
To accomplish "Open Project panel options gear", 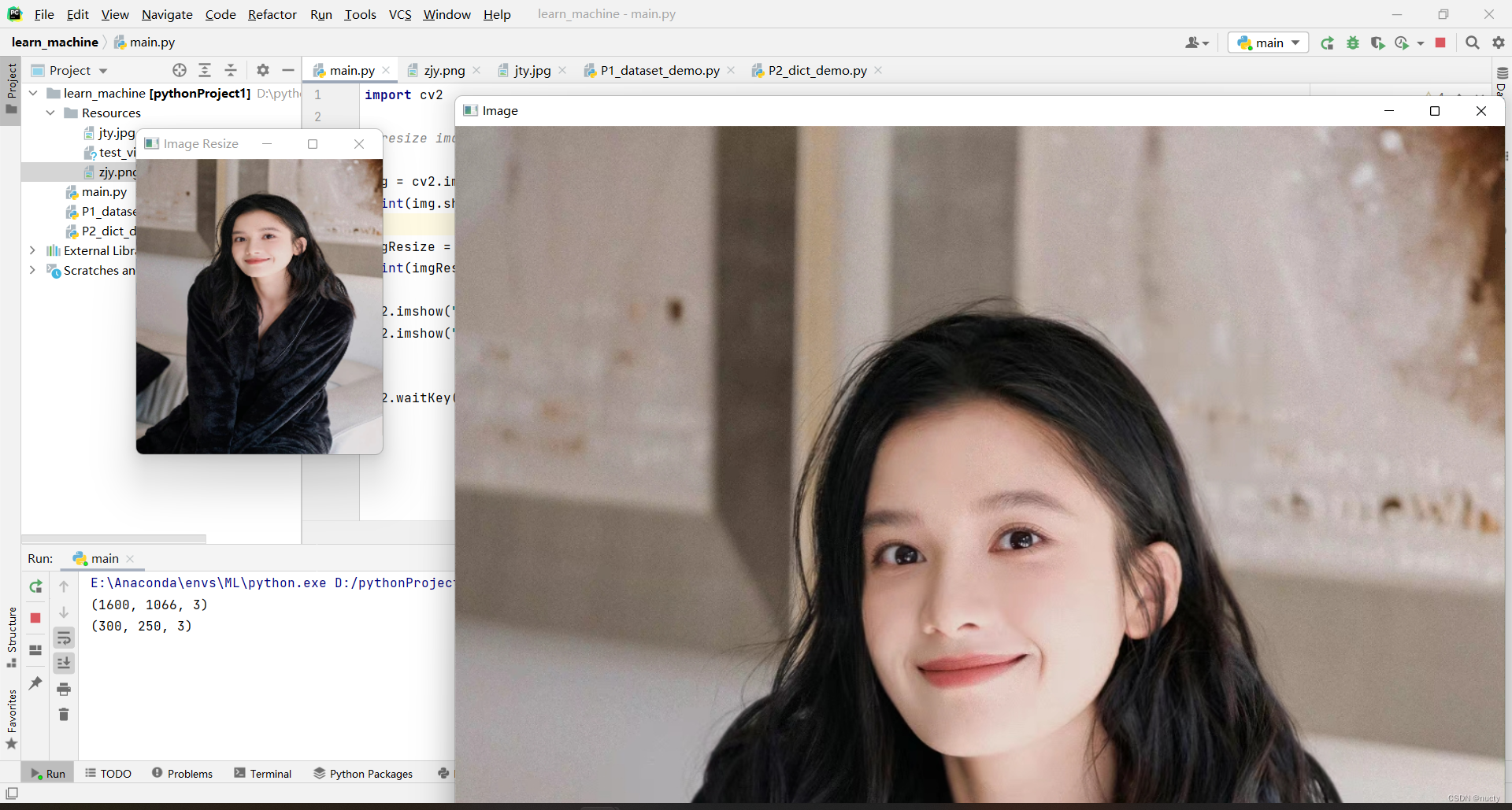I will click(263, 70).
